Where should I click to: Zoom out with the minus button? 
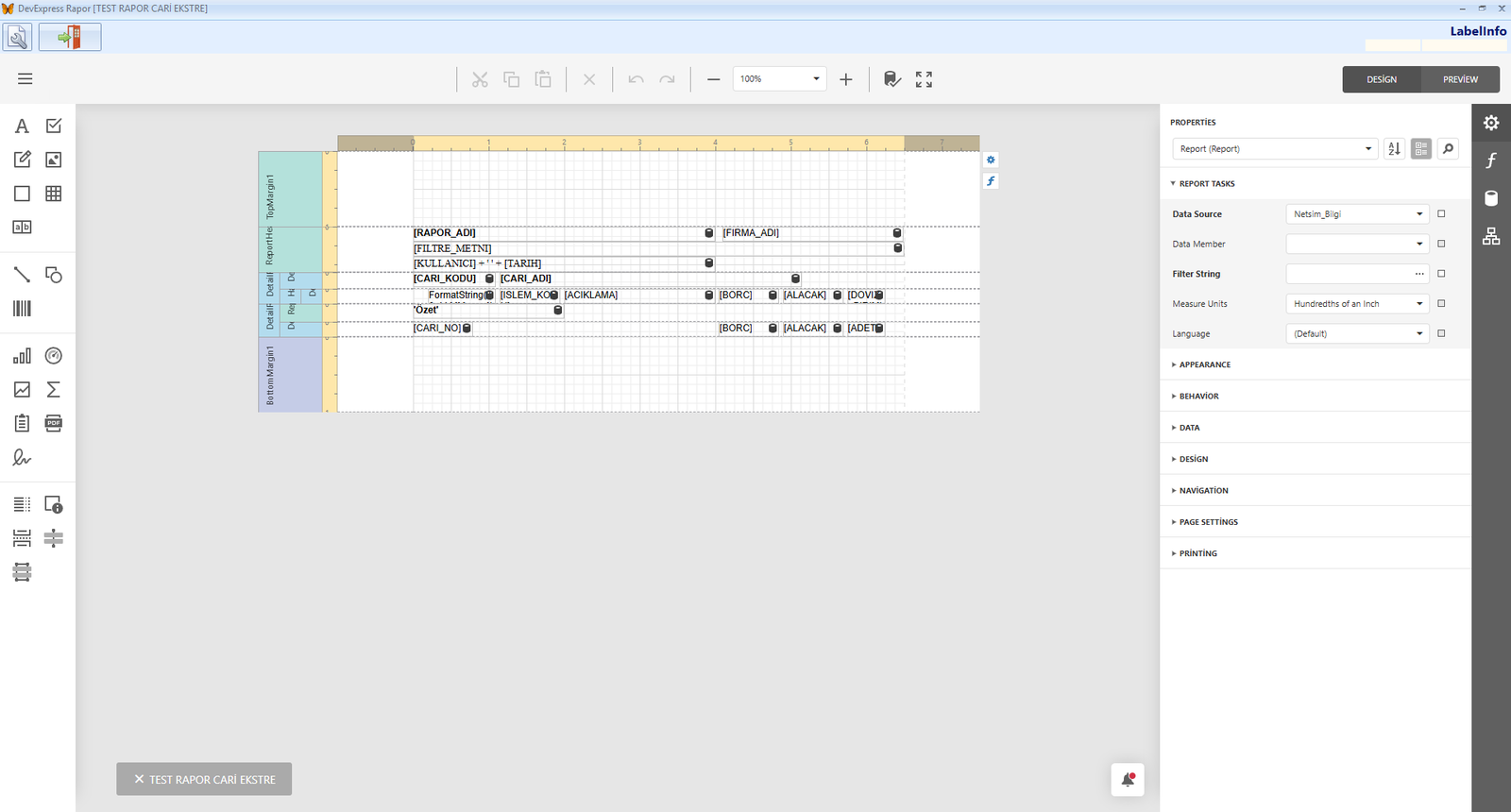tap(714, 79)
